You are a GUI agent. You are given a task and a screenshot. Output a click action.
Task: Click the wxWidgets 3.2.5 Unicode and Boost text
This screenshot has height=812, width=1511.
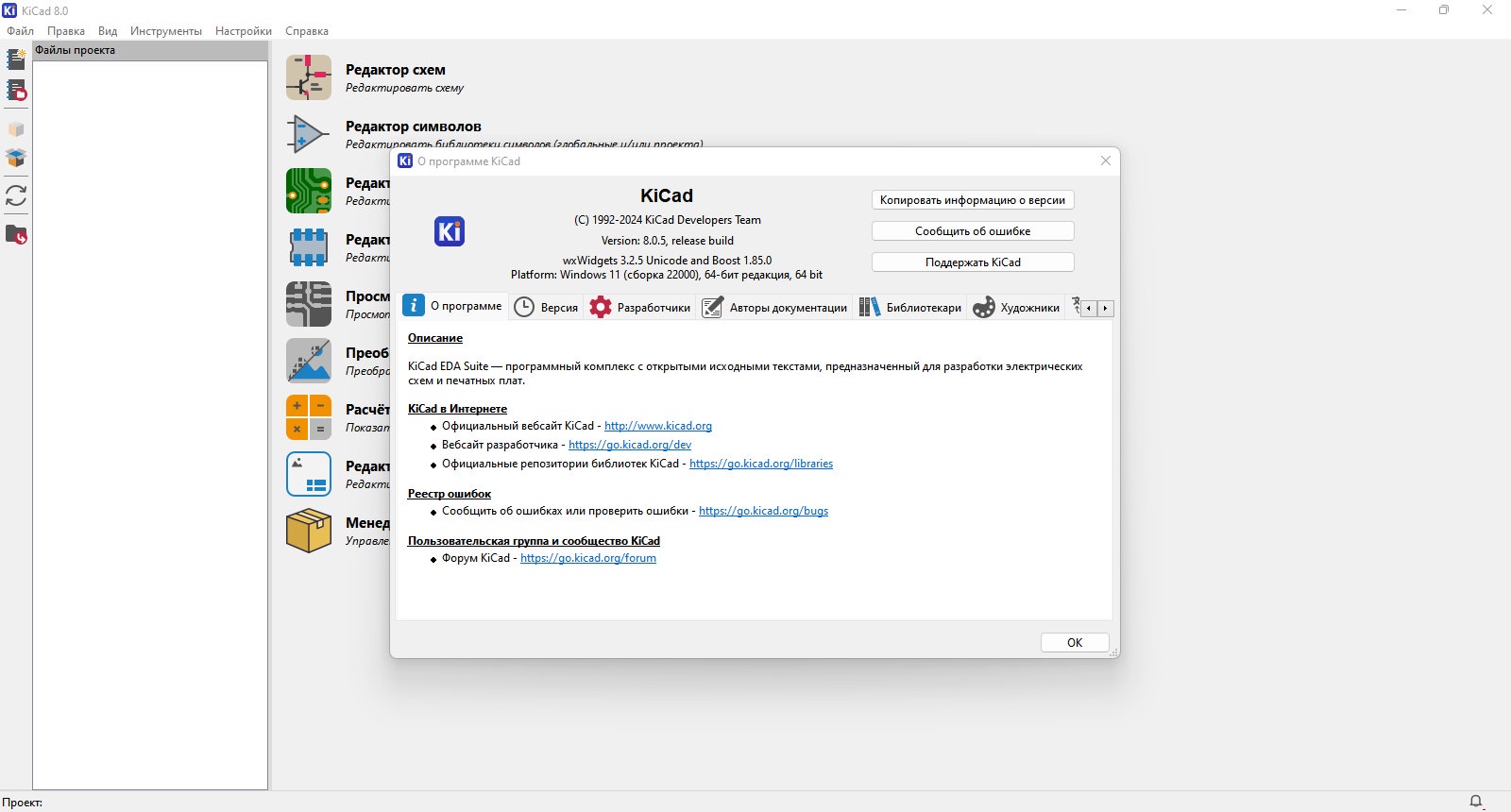tap(668, 261)
